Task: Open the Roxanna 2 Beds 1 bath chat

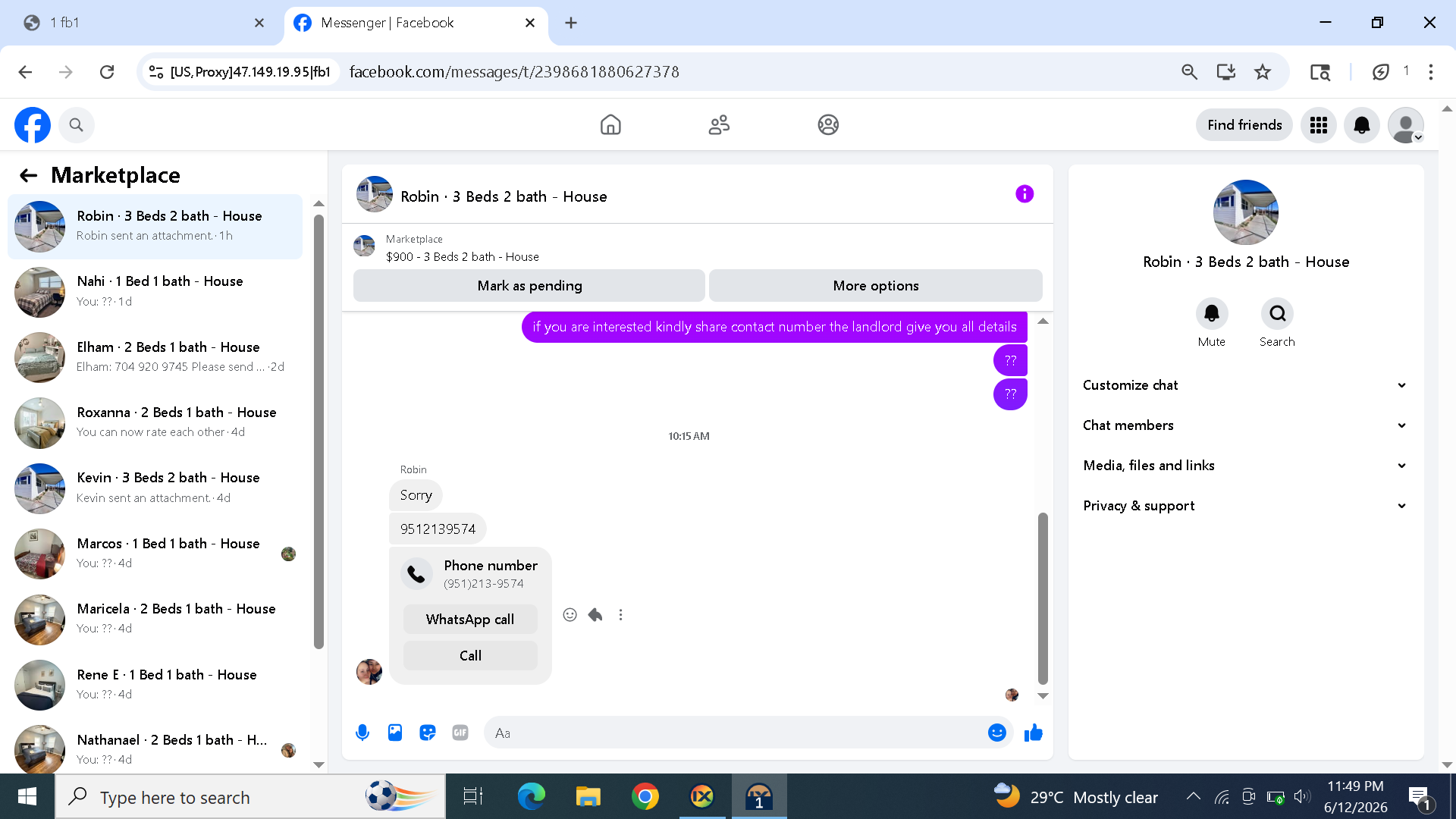Action: [155, 423]
